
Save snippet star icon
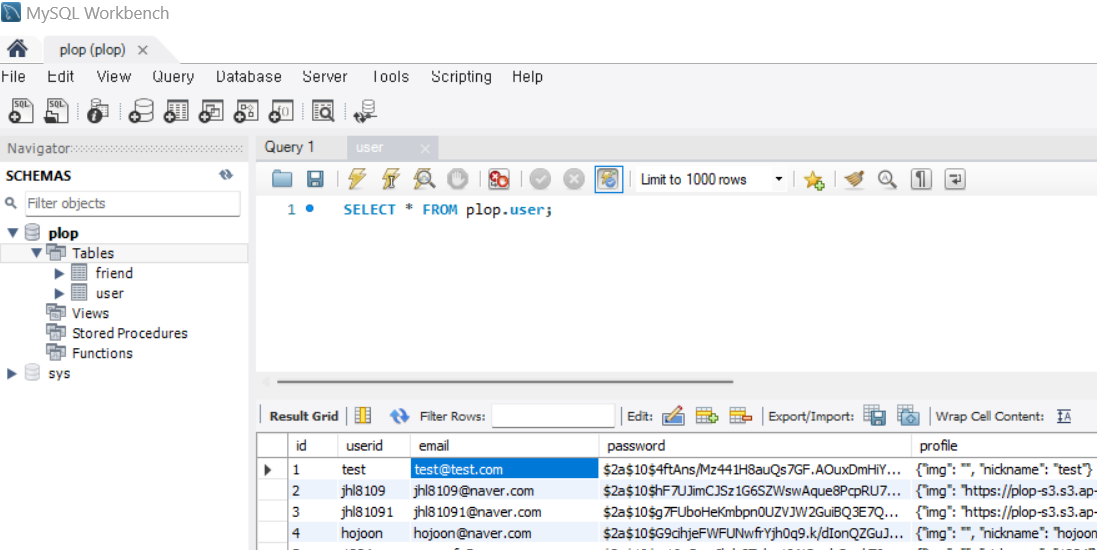814,180
